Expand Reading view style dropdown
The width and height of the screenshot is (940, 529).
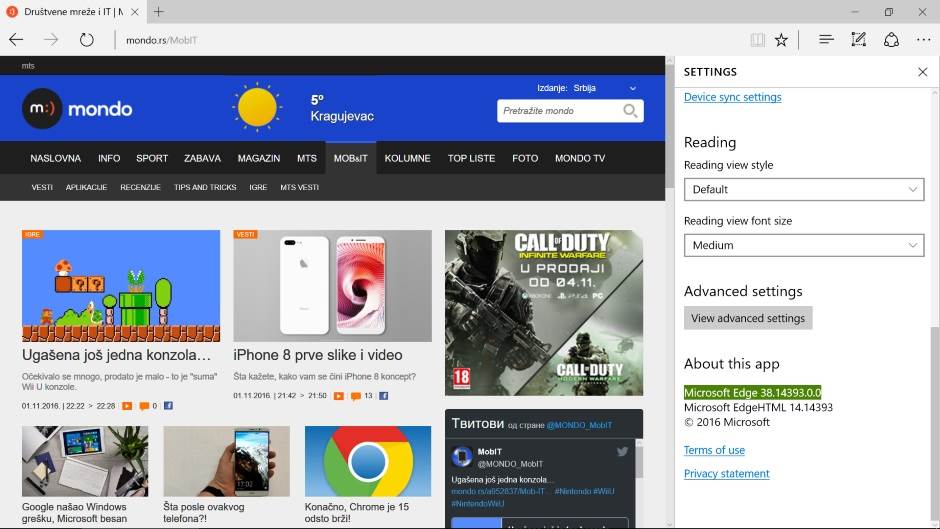pyautogui.click(x=803, y=189)
